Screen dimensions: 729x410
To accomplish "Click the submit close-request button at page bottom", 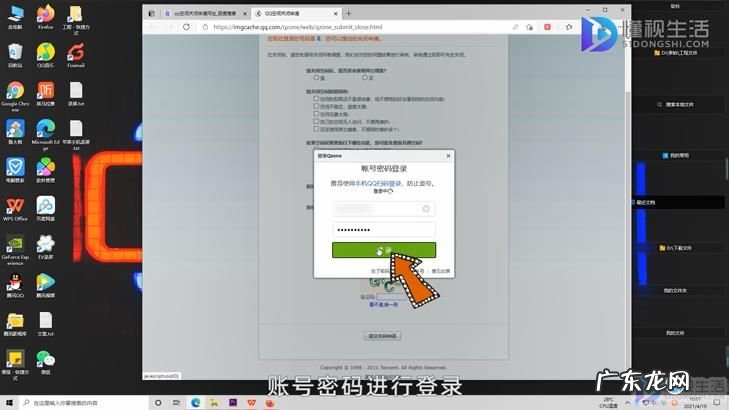I will pos(382,336).
